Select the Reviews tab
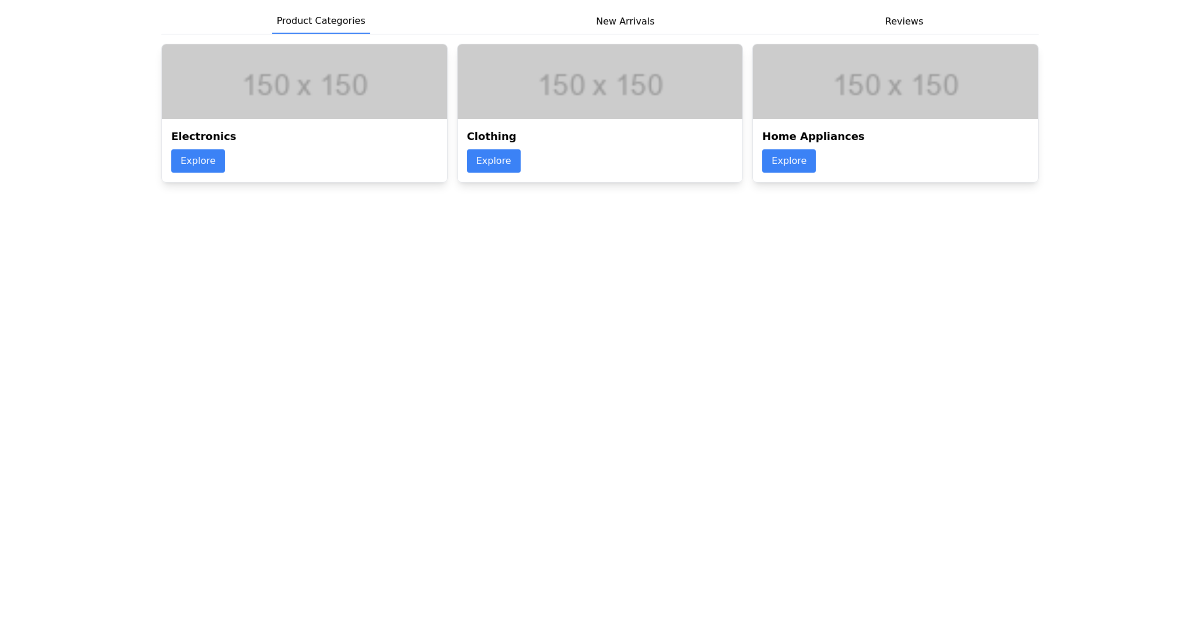 903,20
